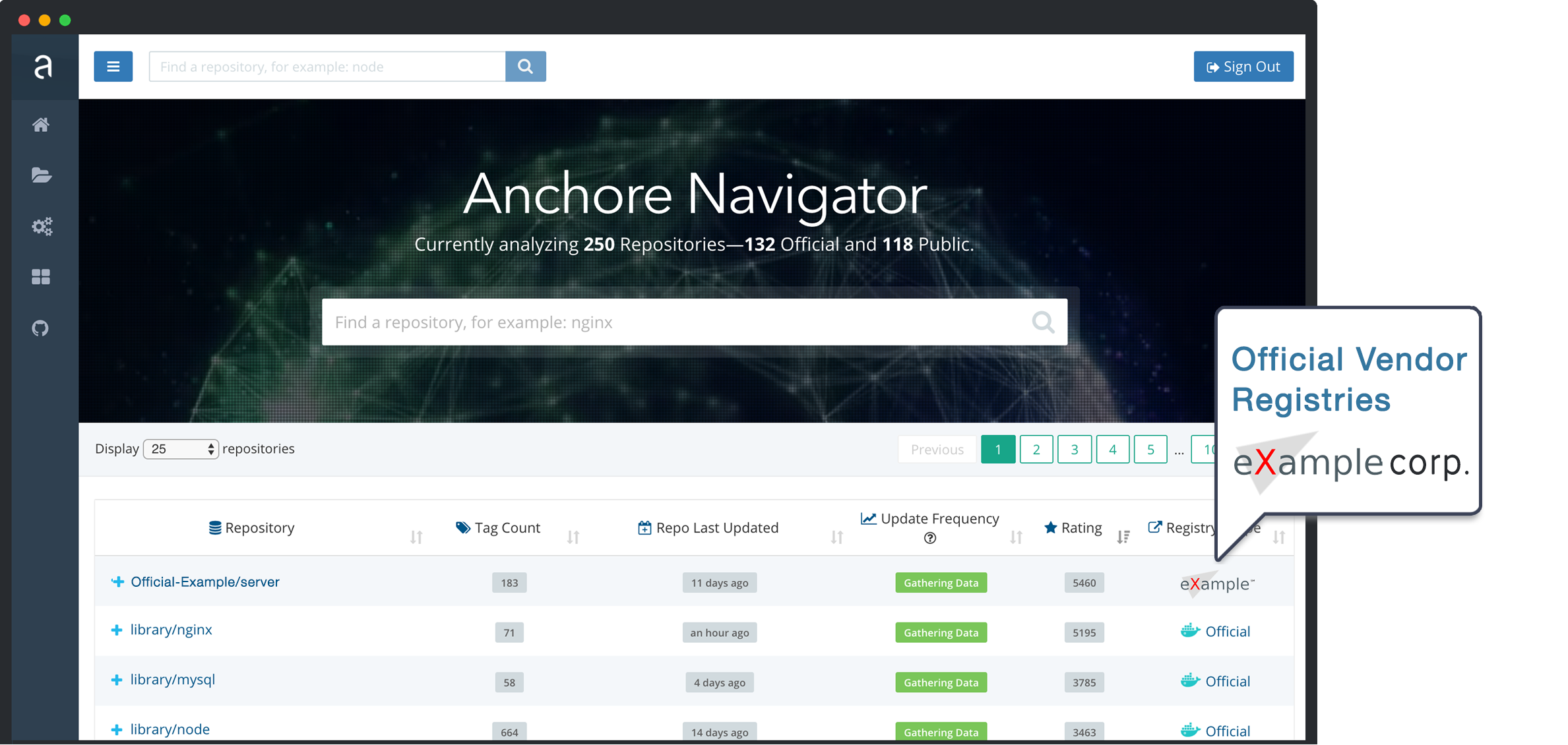Click the top bar search magnifier button
This screenshot has height=745, width=1568.
pyautogui.click(x=526, y=67)
